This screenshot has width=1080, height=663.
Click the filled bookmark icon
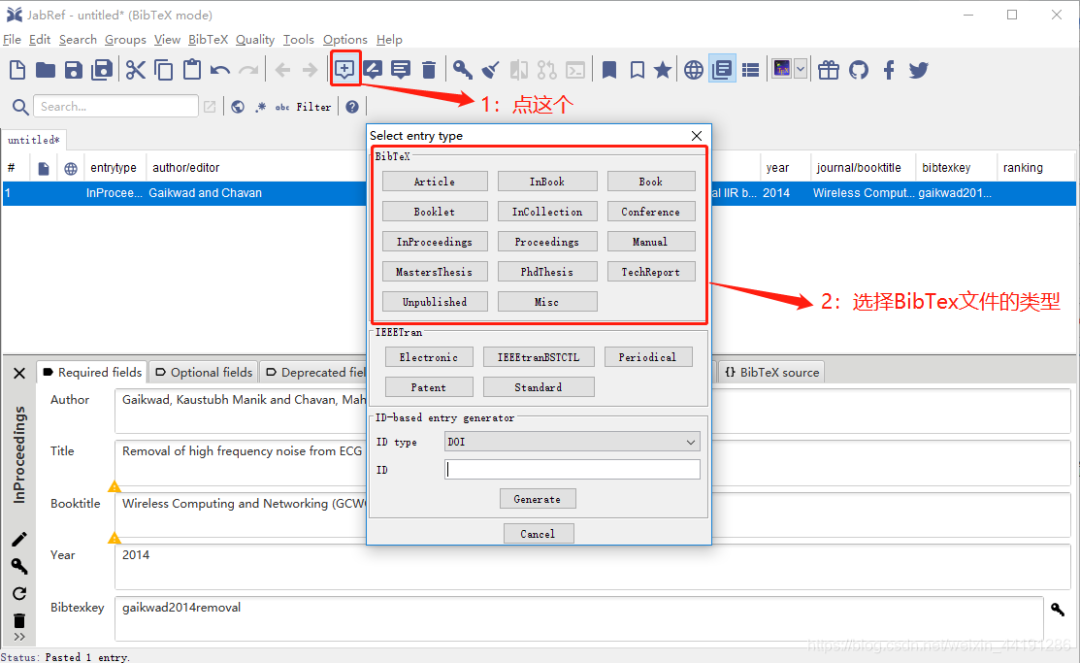(609, 70)
